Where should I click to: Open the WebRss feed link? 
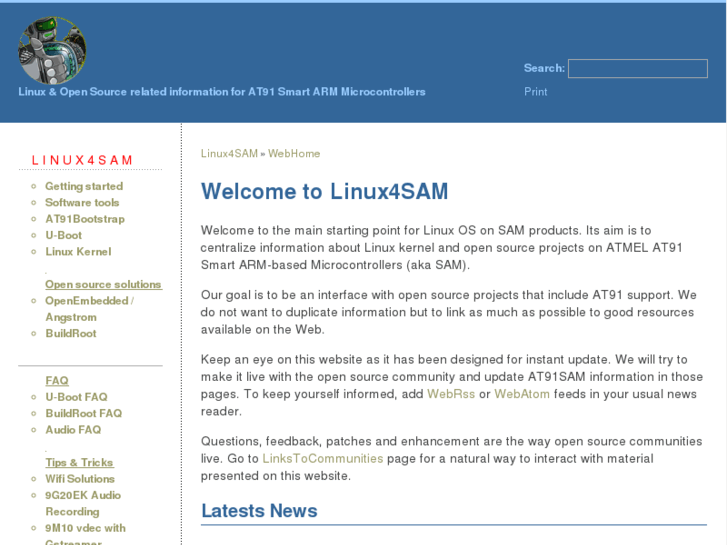(451, 394)
